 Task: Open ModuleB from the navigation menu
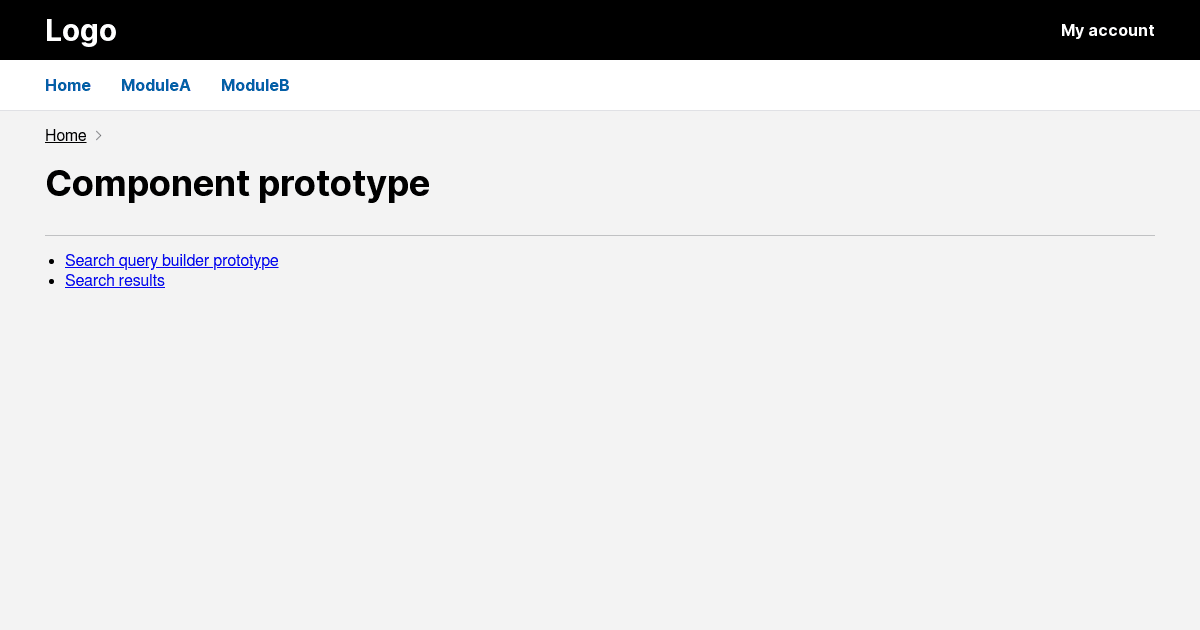tap(255, 85)
